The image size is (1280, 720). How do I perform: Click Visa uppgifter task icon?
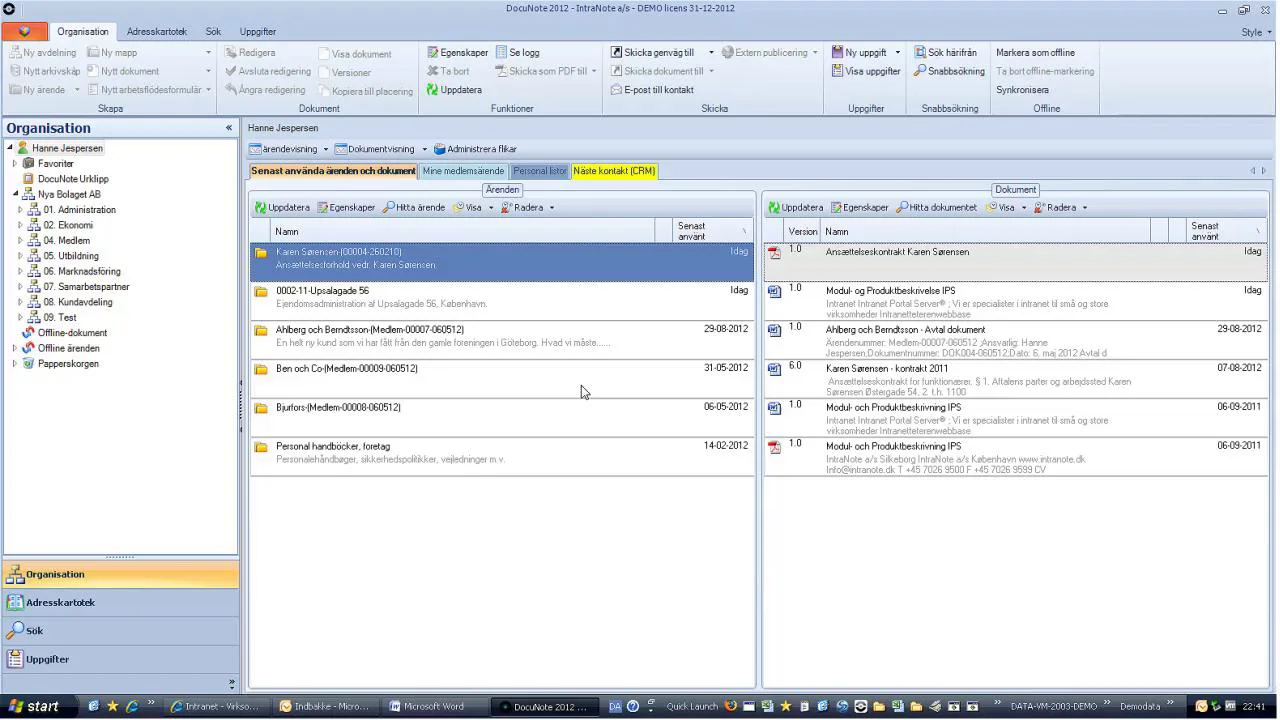(x=837, y=71)
